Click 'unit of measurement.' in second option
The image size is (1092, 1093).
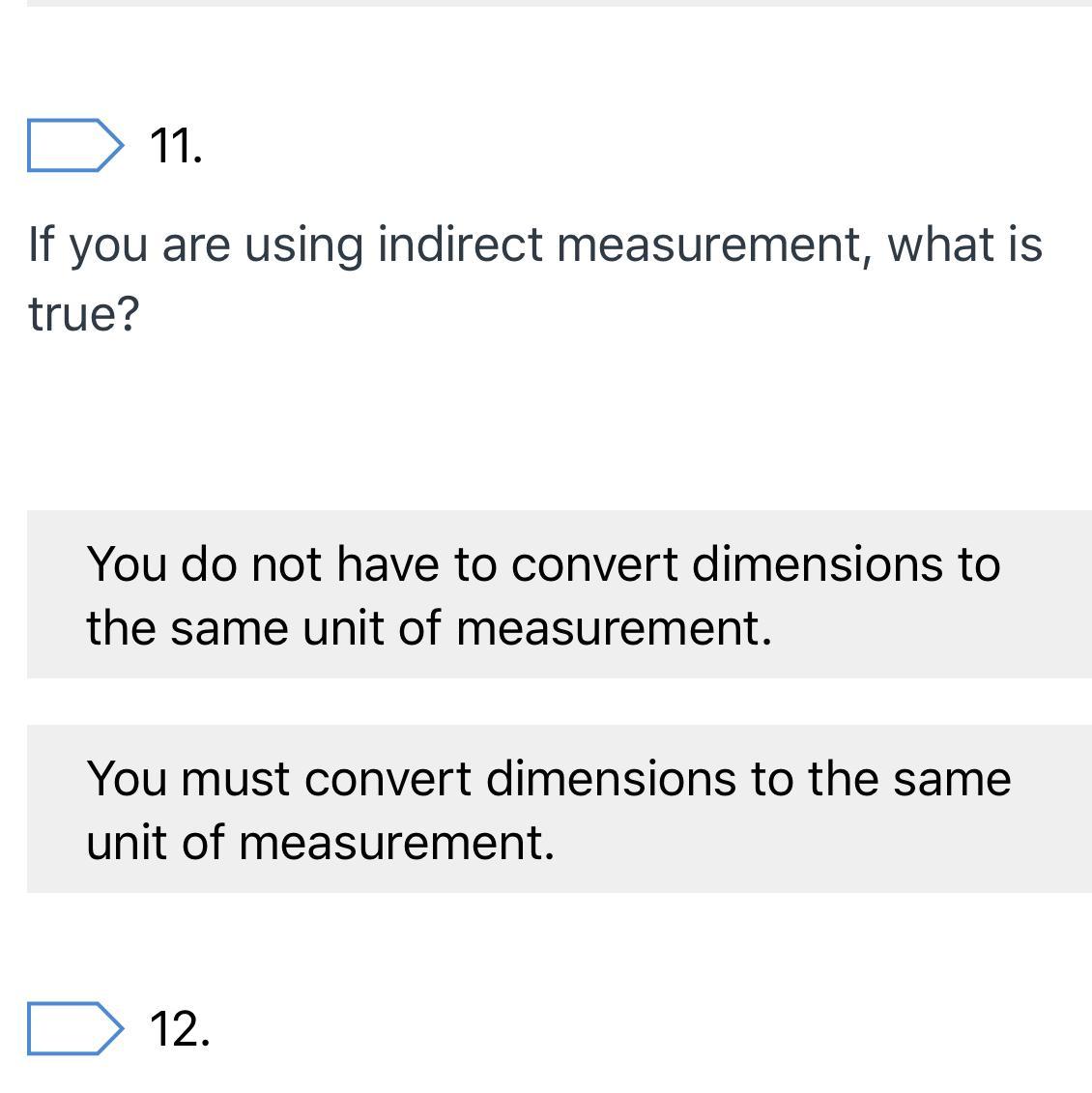click(320, 842)
